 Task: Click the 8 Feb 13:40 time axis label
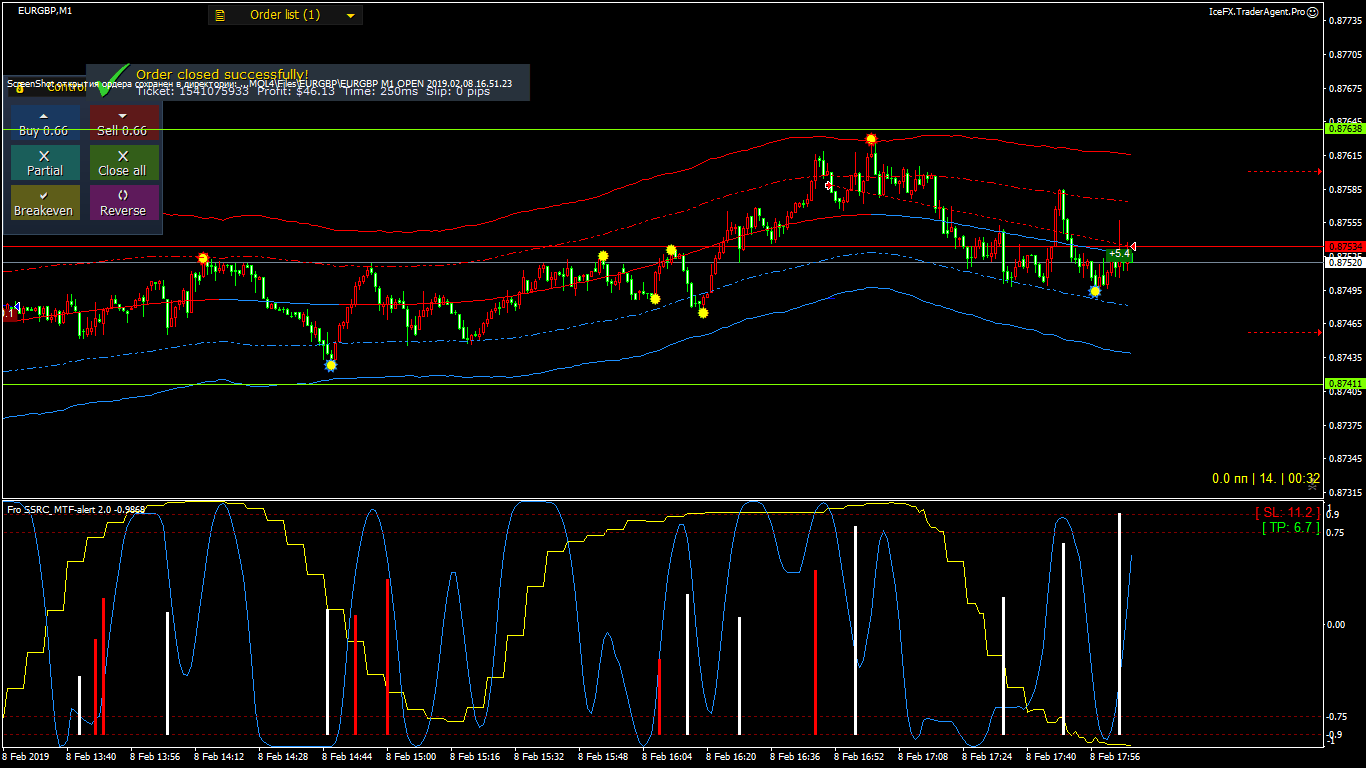click(x=91, y=757)
